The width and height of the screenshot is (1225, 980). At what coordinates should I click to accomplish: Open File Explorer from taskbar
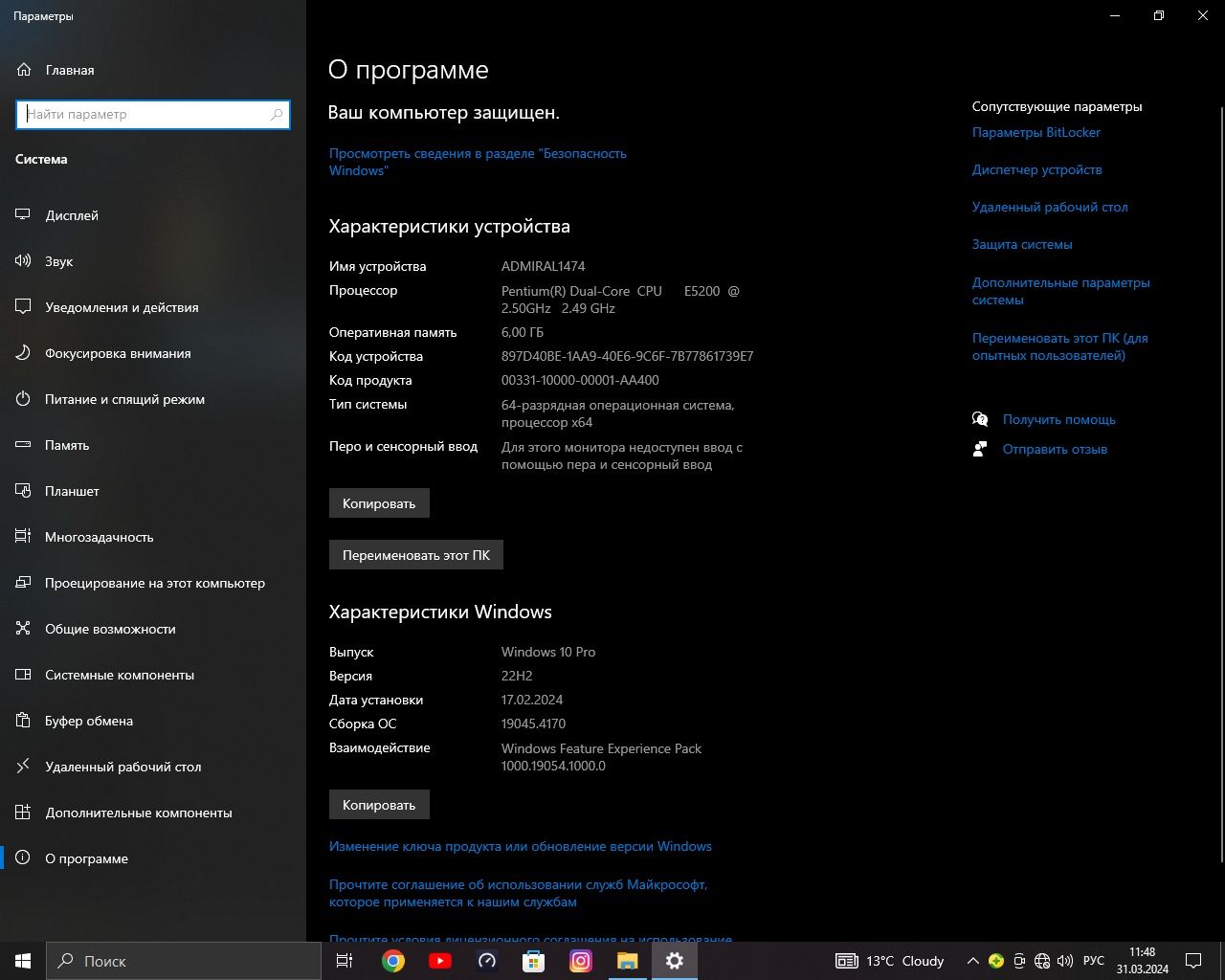(628, 961)
